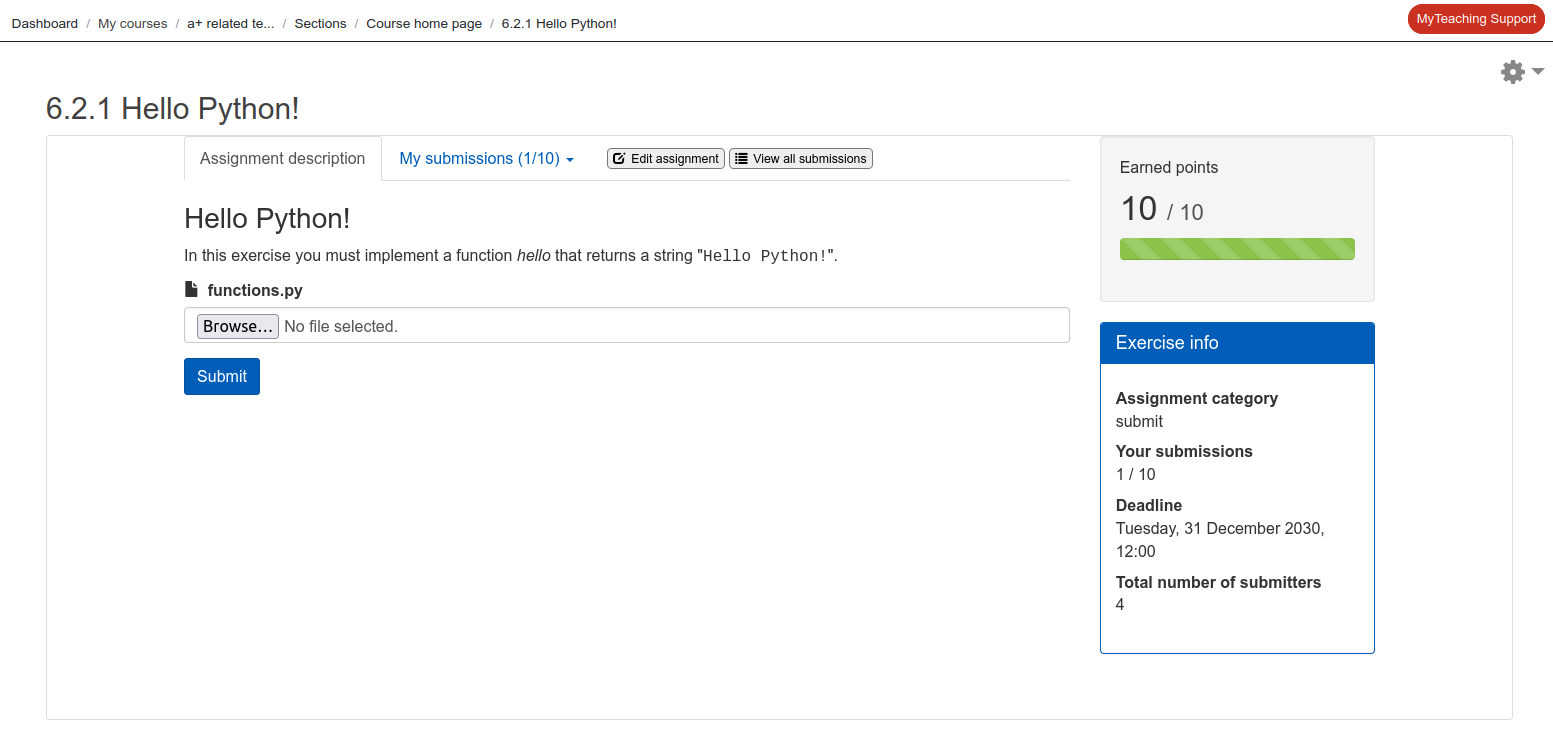Click the Assignment category label
This screenshot has width=1553, height=739.
1197,398
